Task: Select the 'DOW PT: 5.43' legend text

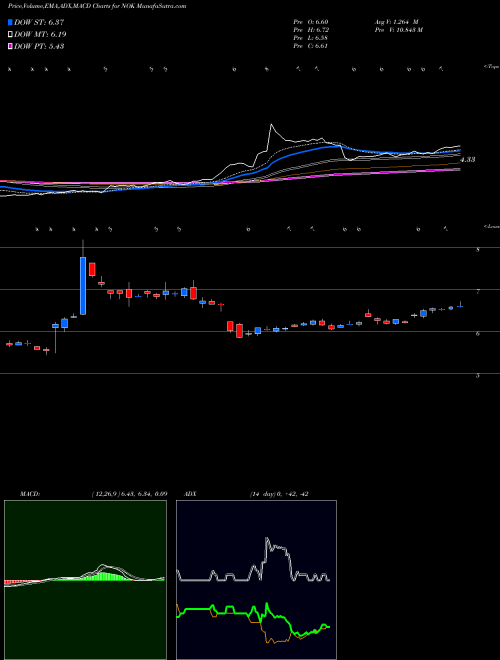Action: [39, 46]
